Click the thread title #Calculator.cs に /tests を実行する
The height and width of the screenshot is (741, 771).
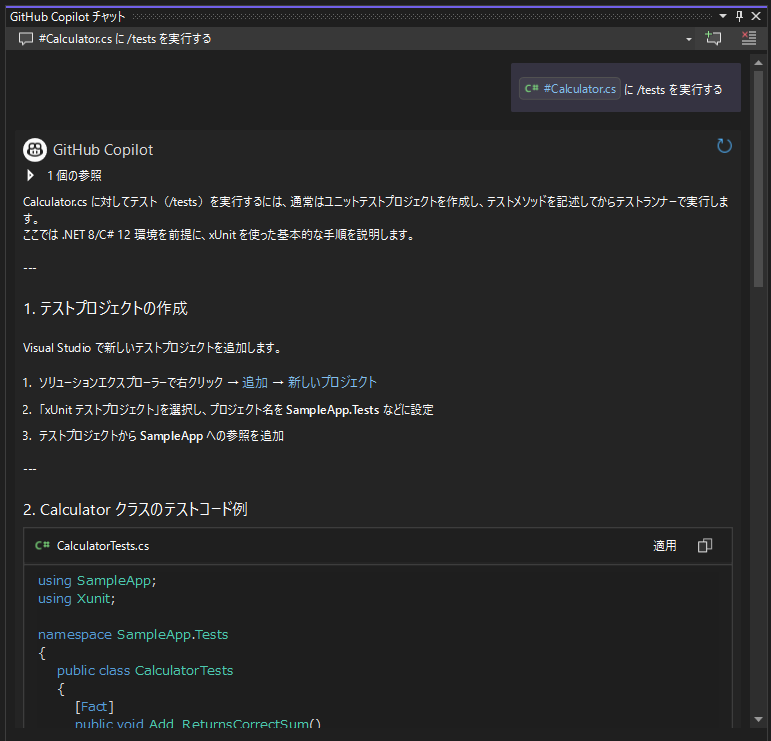pyautogui.click(x=125, y=39)
